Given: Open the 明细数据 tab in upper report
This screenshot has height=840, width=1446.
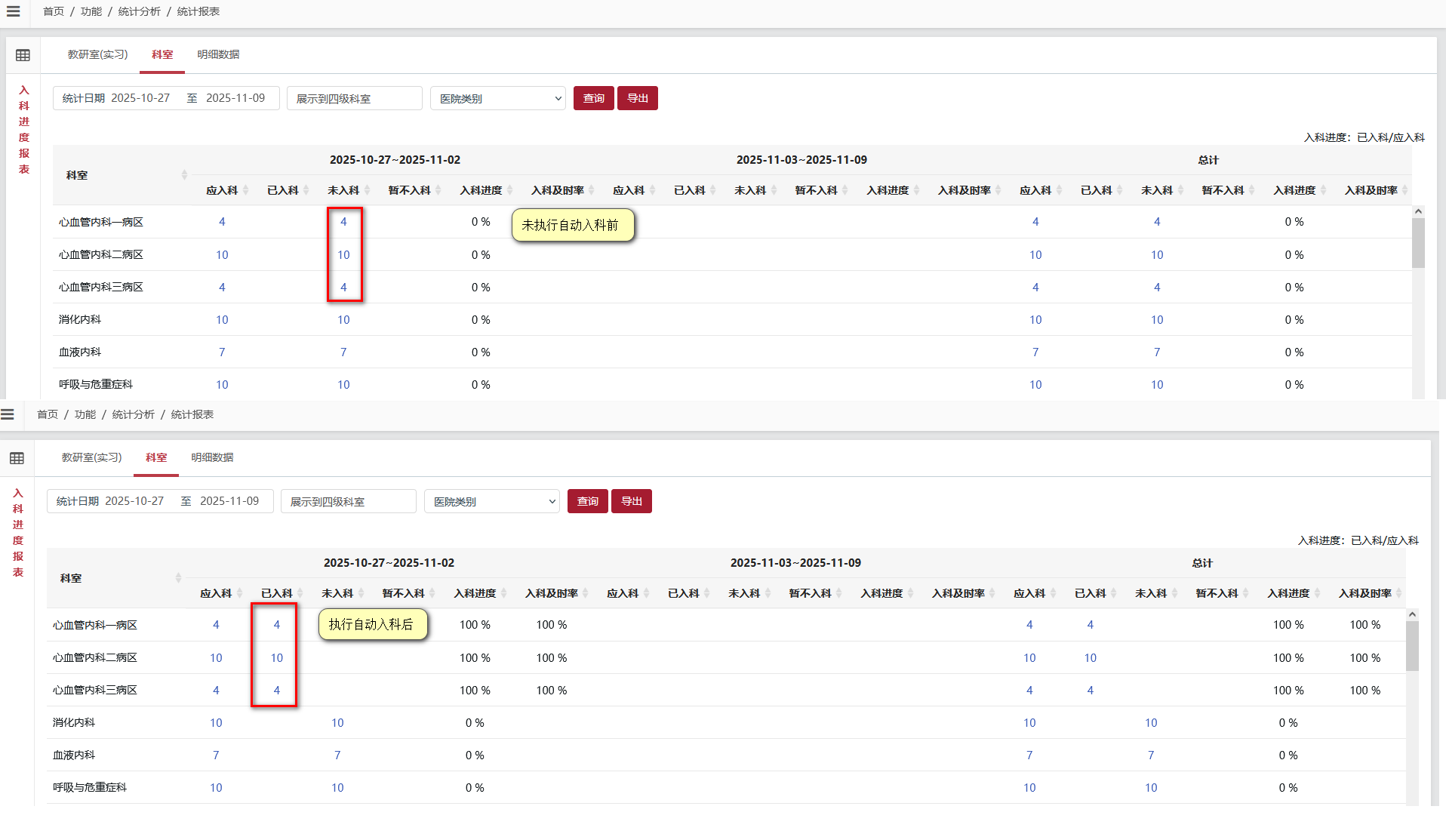Looking at the screenshot, I should click(x=218, y=54).
